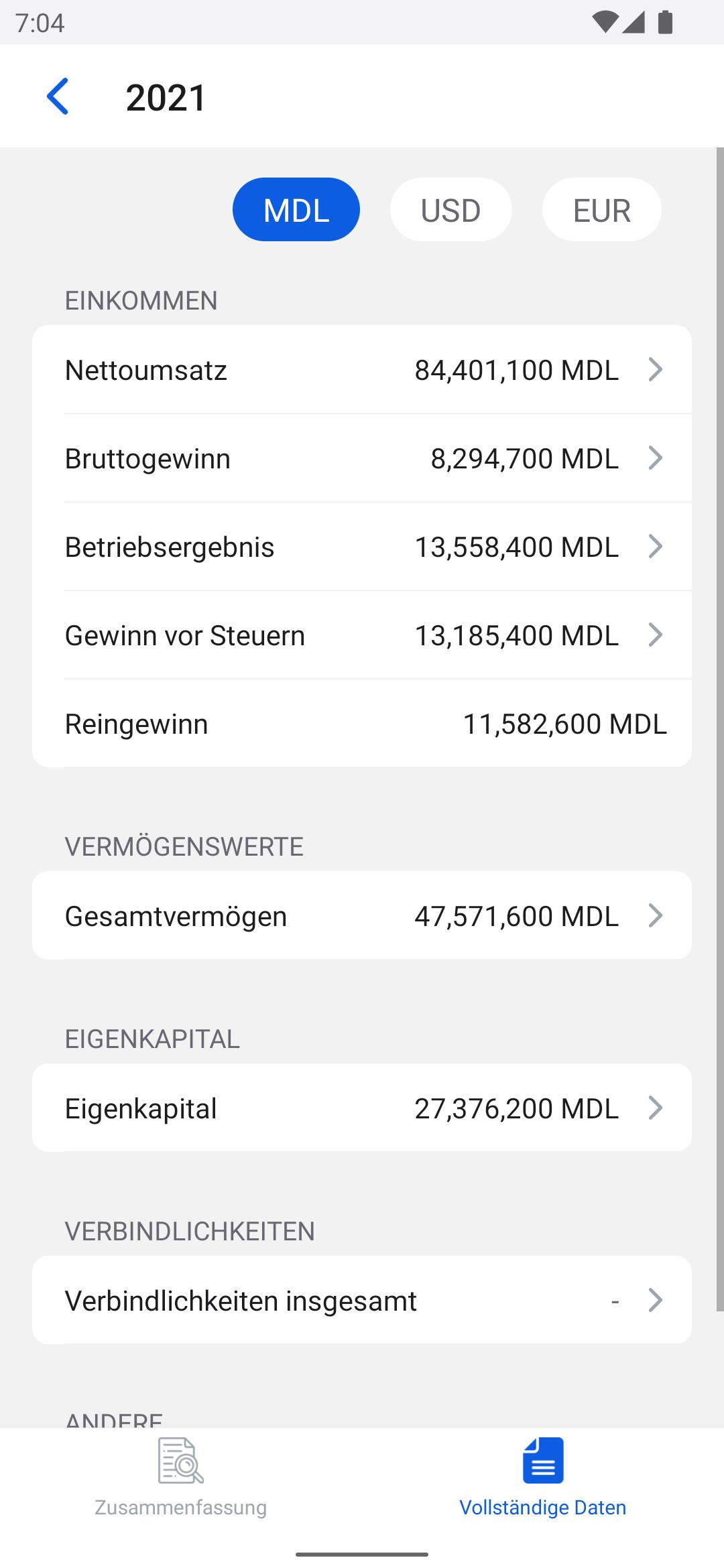This screenshot has height=1568, width=724.
Task: Select the MDL currency option
Action: click(x=296, y=210)
